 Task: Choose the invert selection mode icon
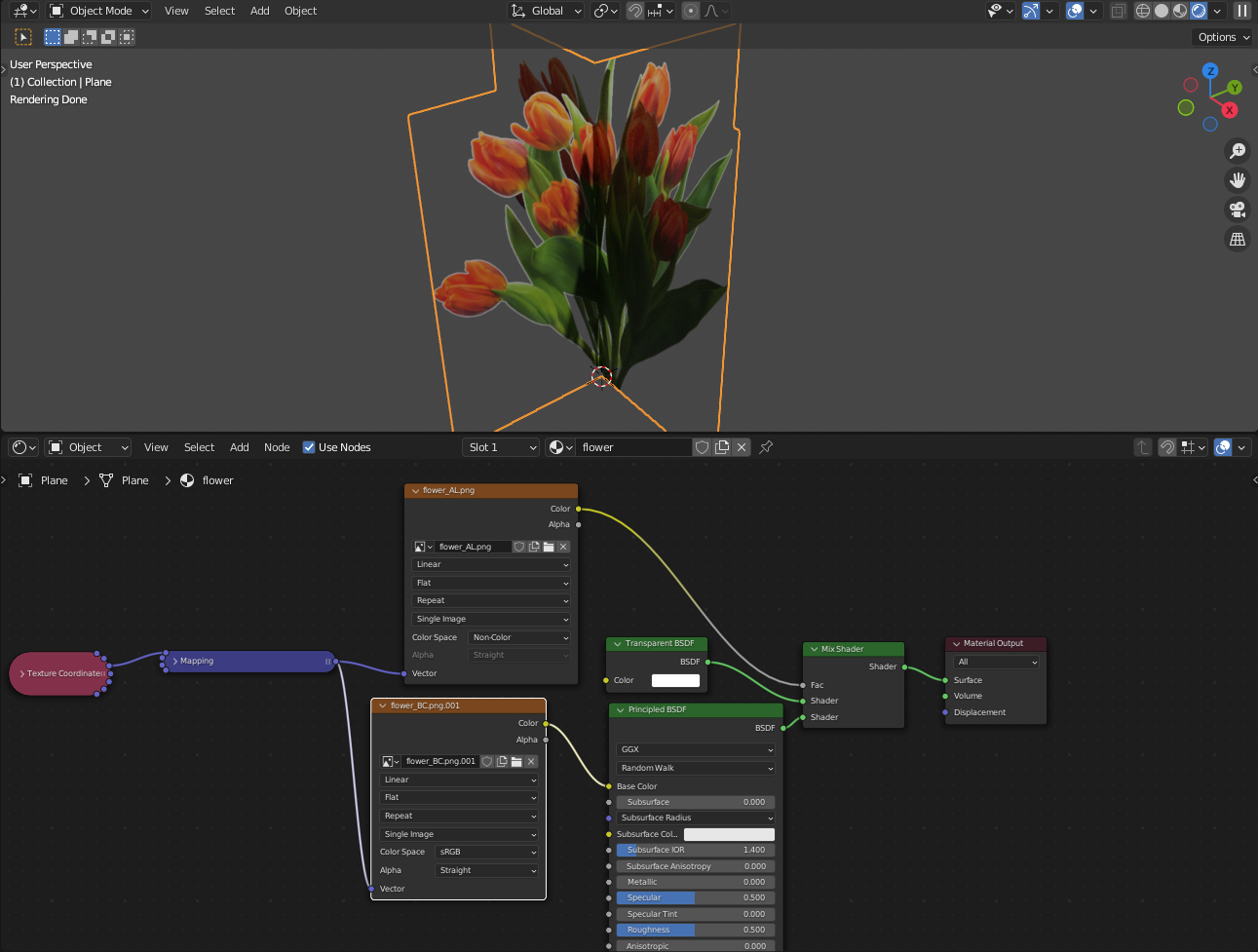pyautogui.click(x=108, y=37)
